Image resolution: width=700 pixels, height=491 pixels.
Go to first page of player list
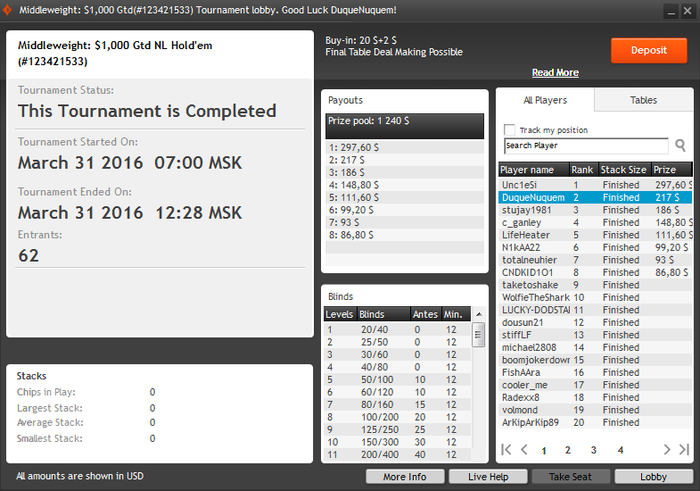coord(506,449)
